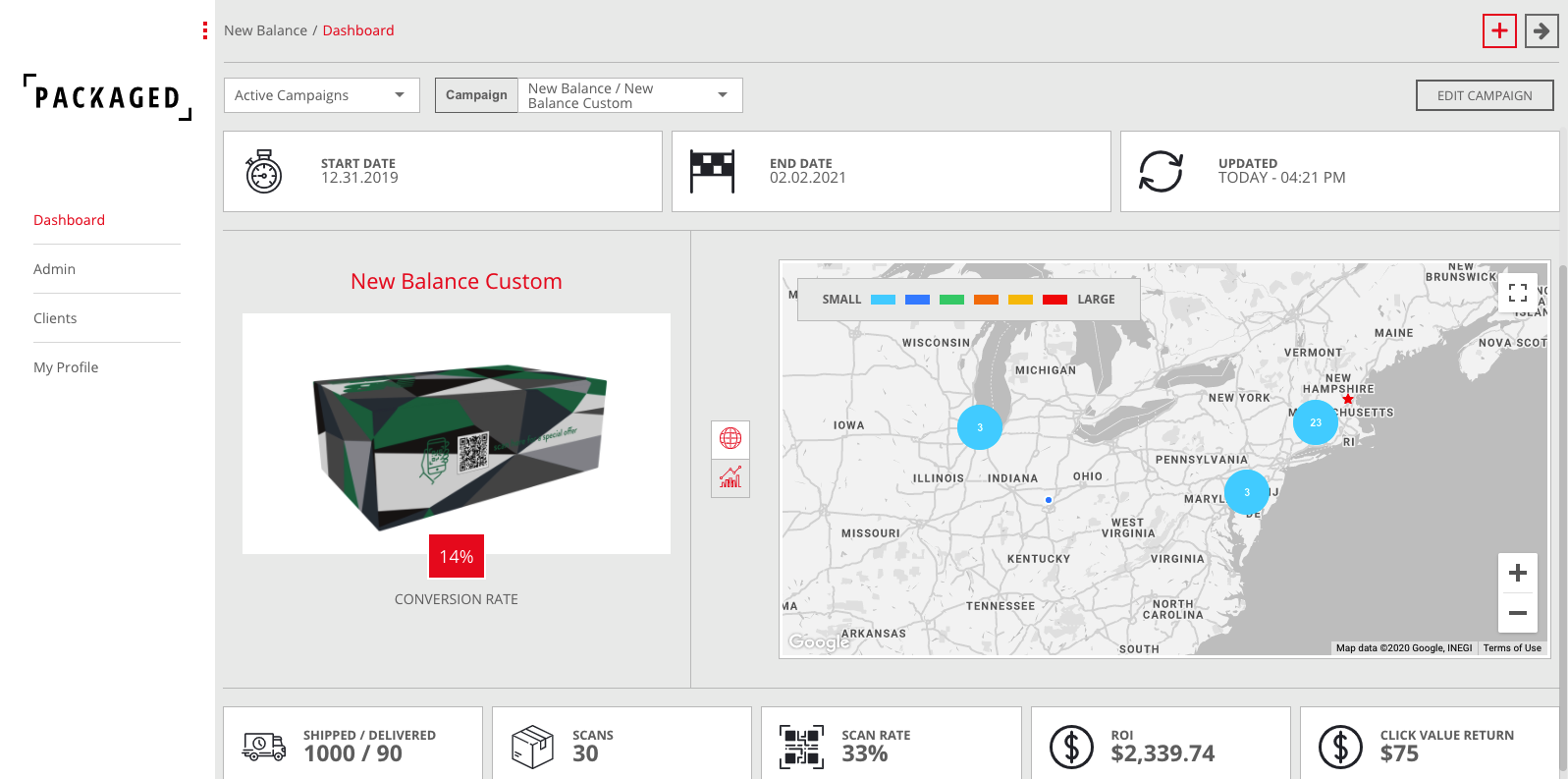The image size is (1568, 779).
Task: Click the checkered flag end date icon
Action: (712, 172)
